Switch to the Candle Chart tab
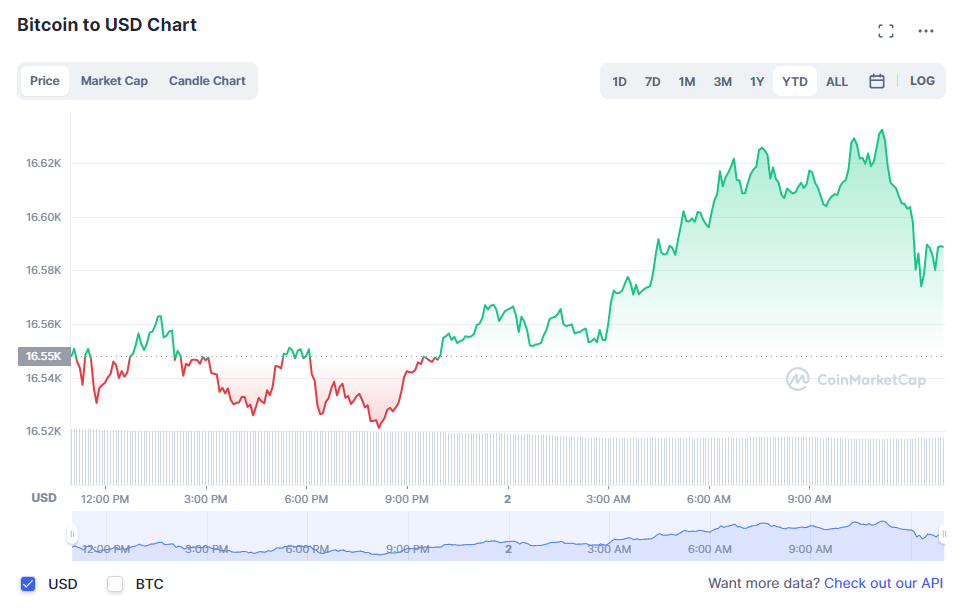The height and width of the screenshot is (612, 967). click(x=207, y=81)
